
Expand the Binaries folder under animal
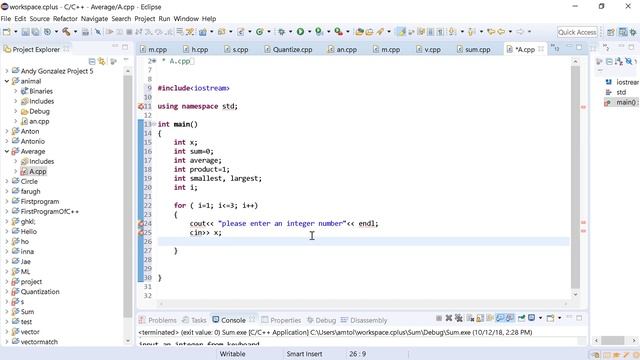(16, 91)
